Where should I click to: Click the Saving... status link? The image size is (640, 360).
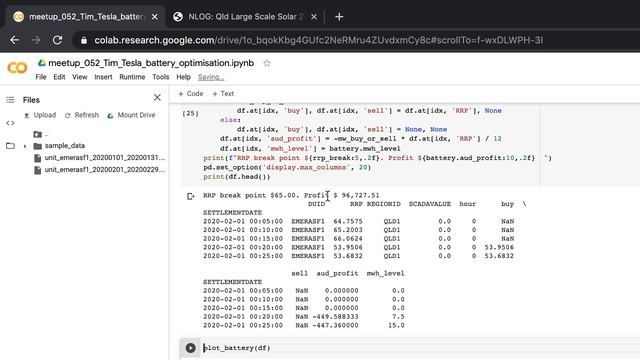pyautogui.click(x=211, y=77)
